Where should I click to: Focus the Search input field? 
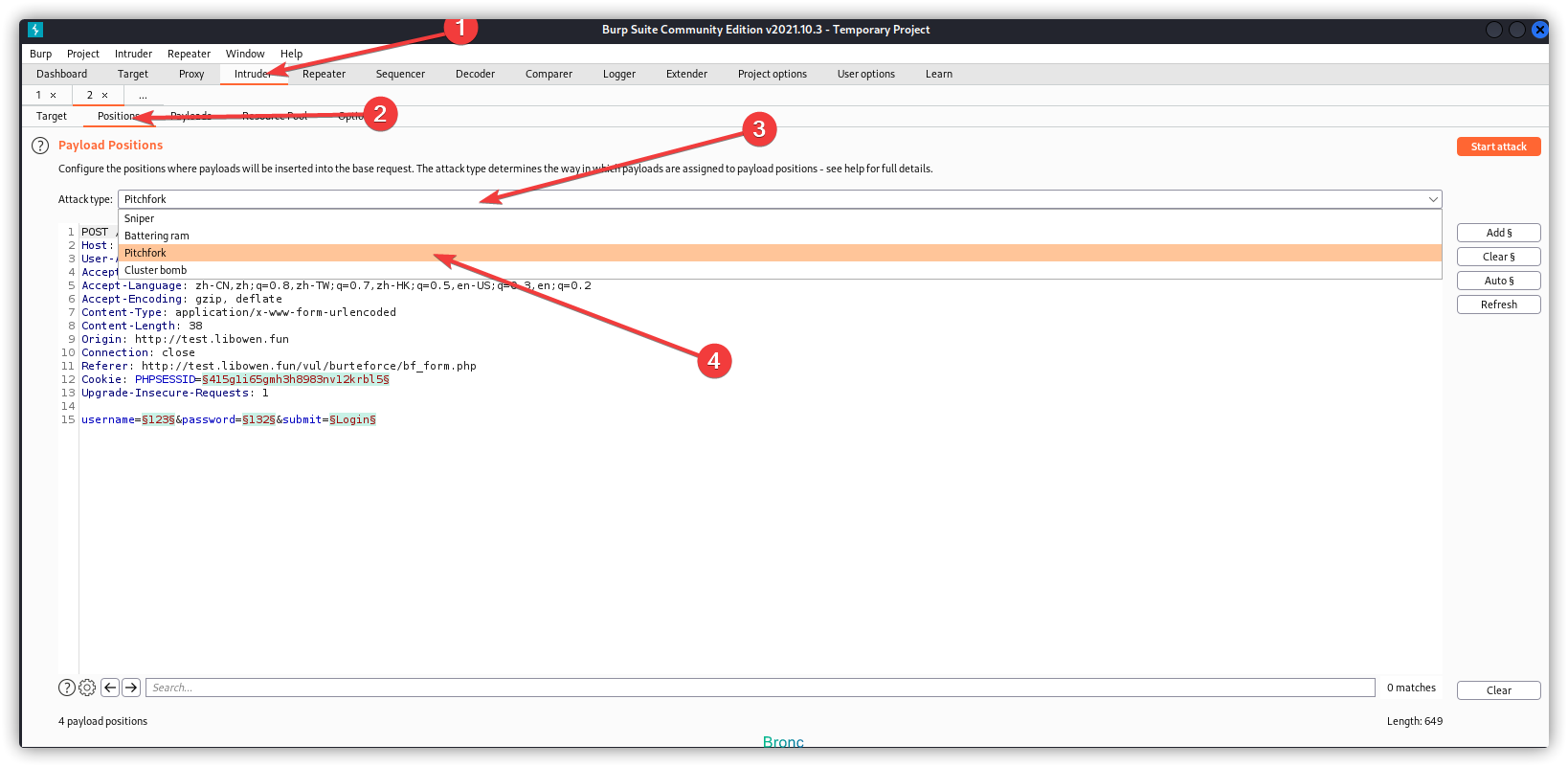[x=760, y=688]
